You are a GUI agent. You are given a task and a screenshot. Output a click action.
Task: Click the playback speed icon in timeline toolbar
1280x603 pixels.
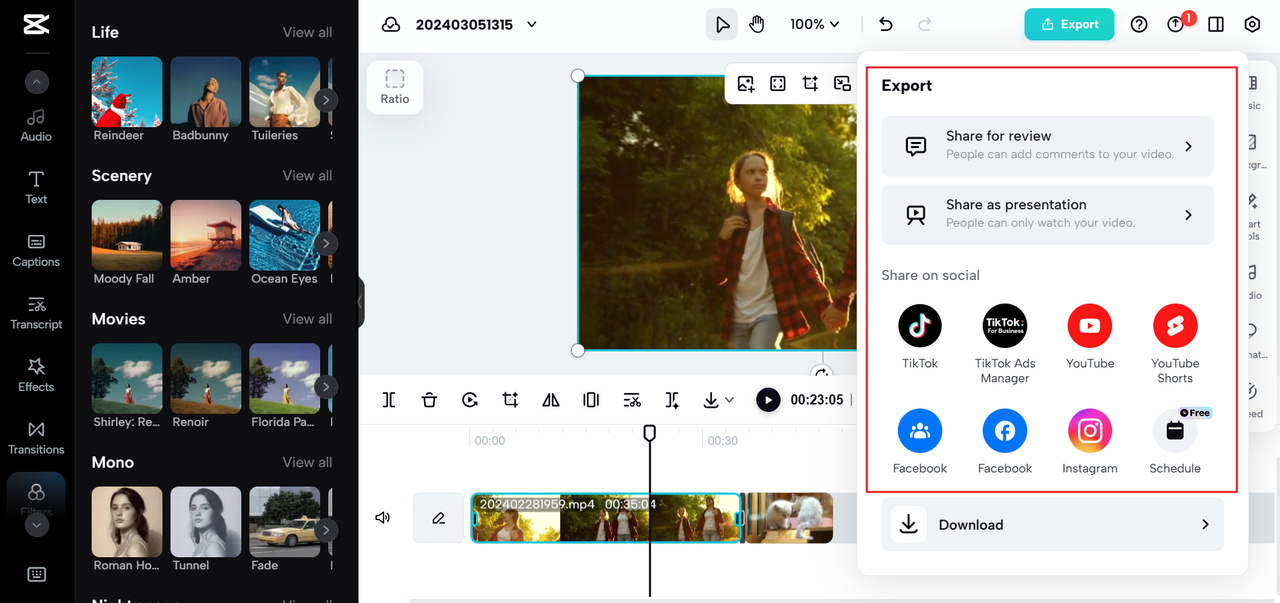(x=470, y=400)
